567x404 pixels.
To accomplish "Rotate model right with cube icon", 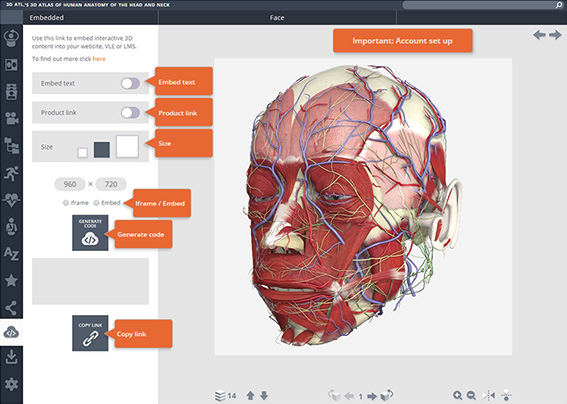I will pyautogui.click(x=387, y=395).
